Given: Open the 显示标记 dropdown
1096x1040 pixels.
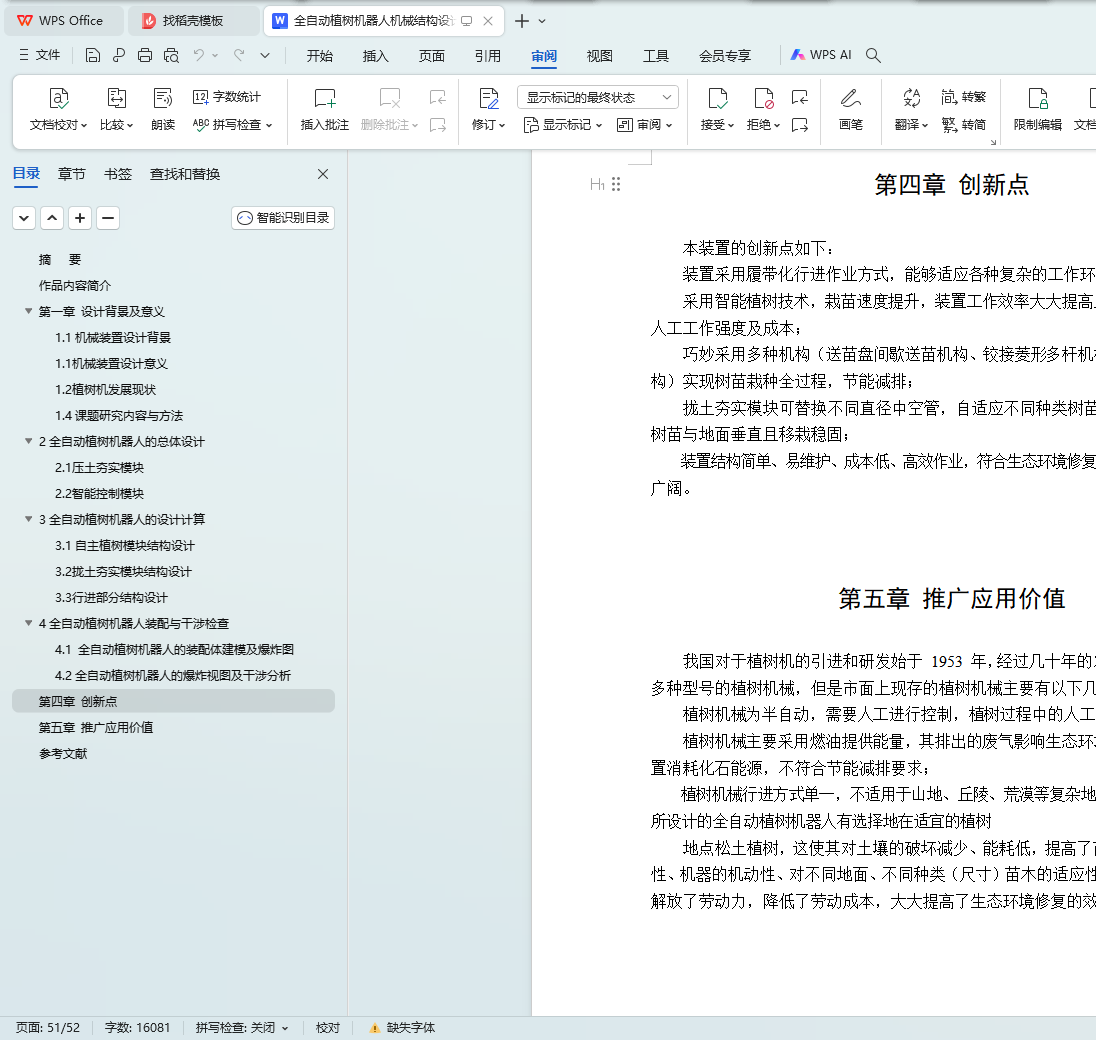Looking at the screenshot, I should (563, 125).
